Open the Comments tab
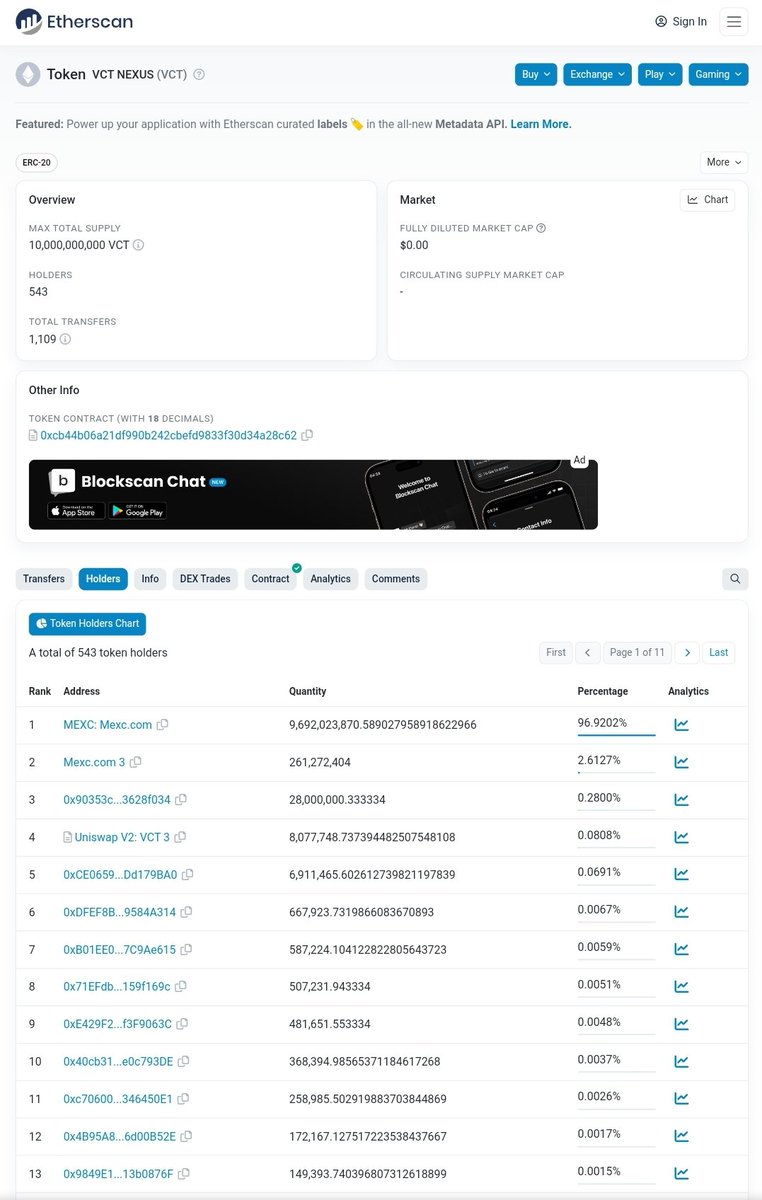This screenshot has width=762, height=1200. pyautogui.click(x=396, y=579)
